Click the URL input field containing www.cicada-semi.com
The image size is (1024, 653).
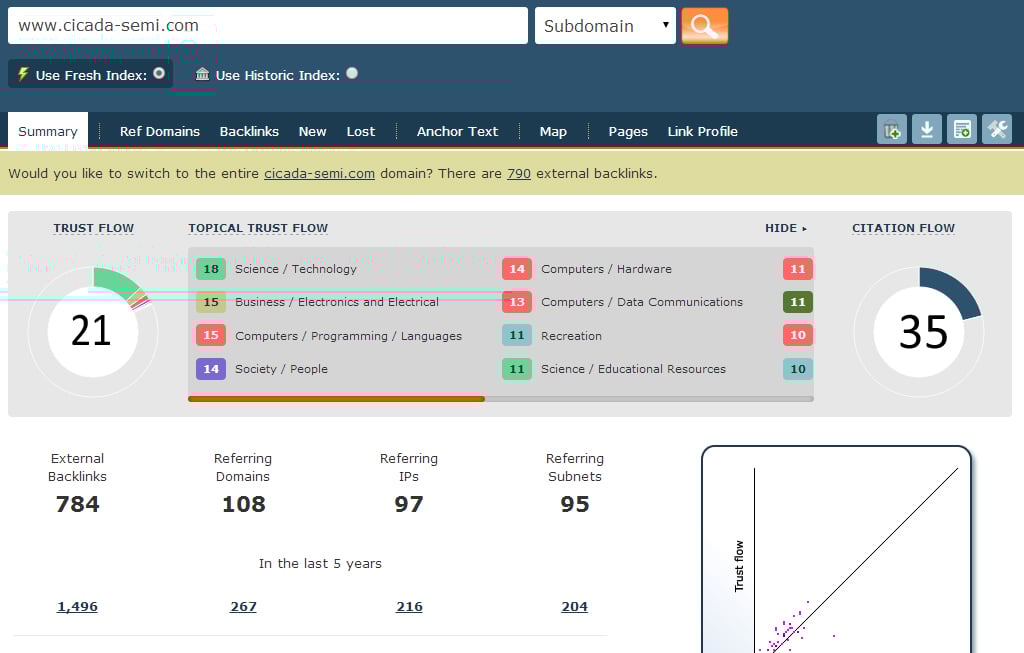point(267,26)
